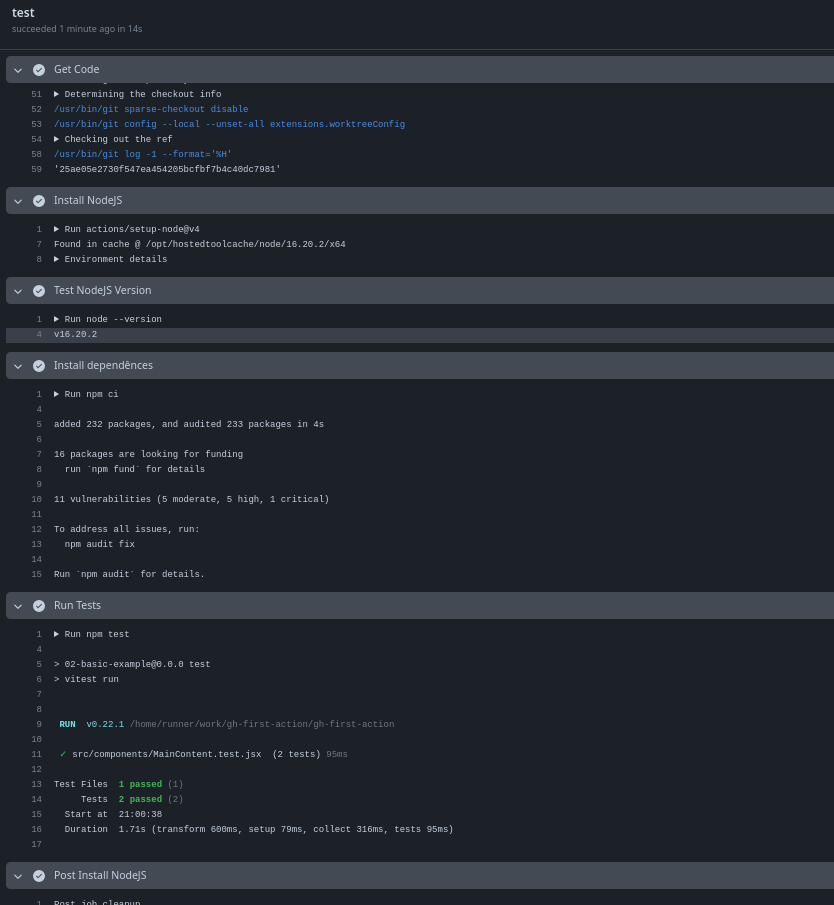Image resolution: width=834 pixels, height=905 pixels.
Task: Click the success icon beside Post Install NodeJS
Action: pyautogui.click(x=39, y=875)
